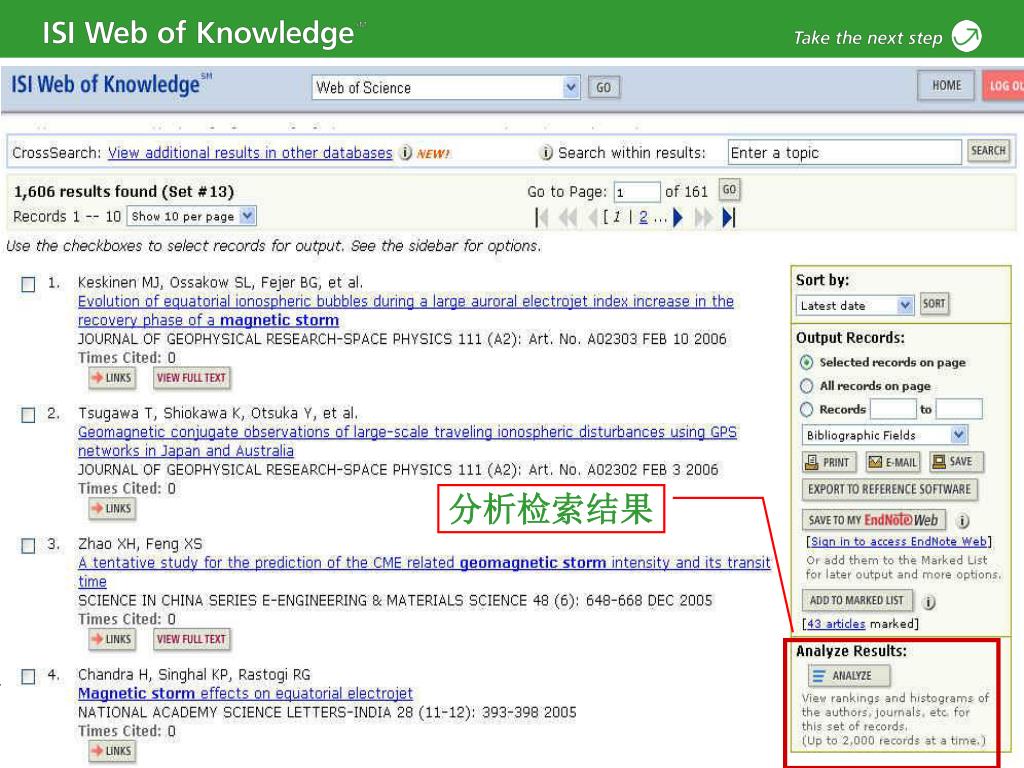Click LINKS button for record 2
1024x768 pixels.
pos(112,508)
